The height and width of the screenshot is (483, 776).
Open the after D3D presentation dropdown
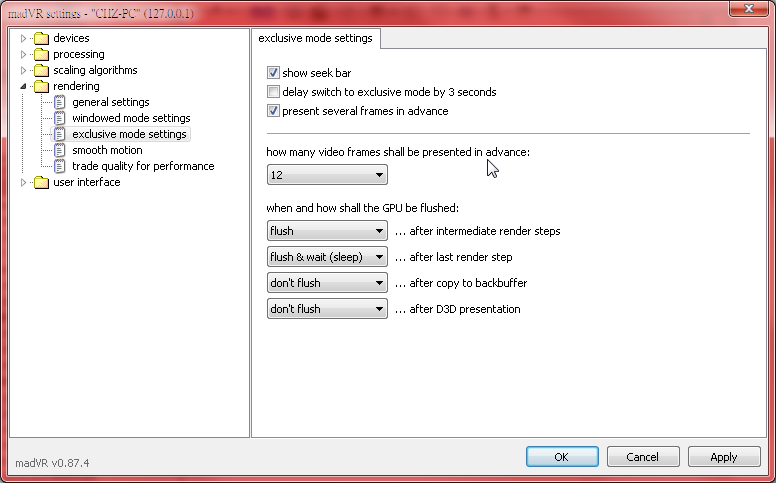click(327, 309)
